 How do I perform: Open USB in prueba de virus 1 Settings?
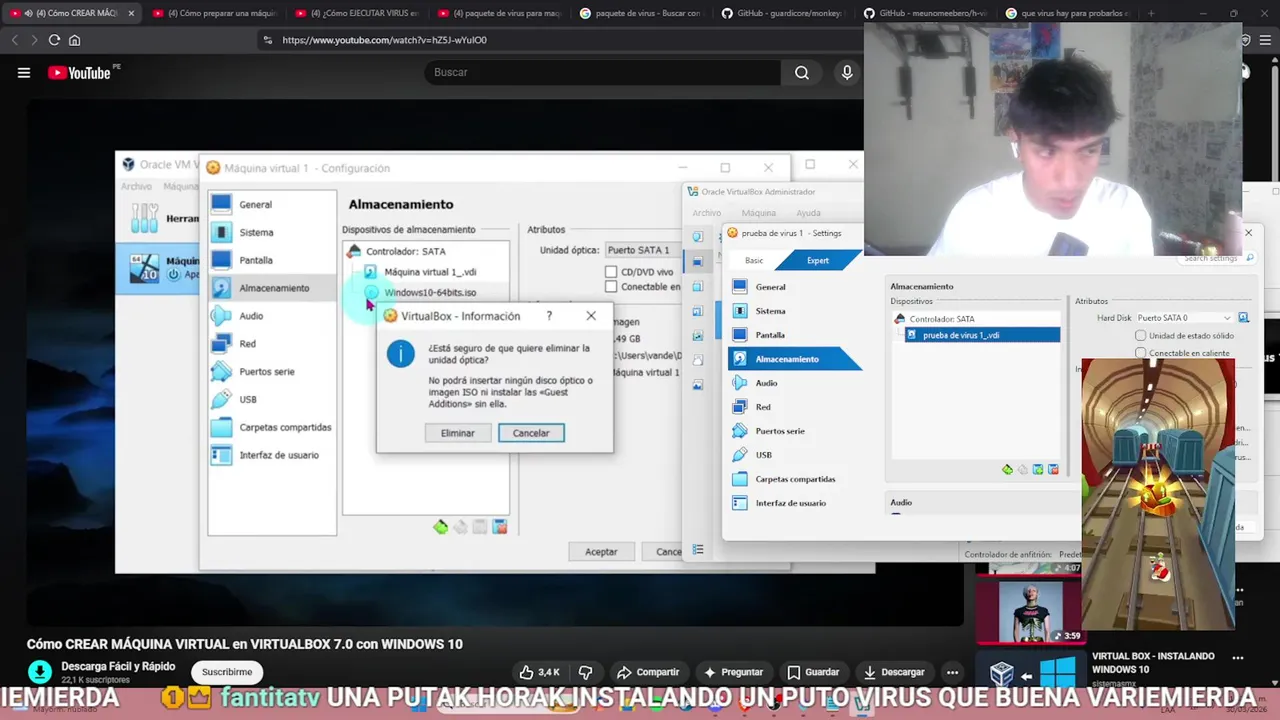click(764, 455)
